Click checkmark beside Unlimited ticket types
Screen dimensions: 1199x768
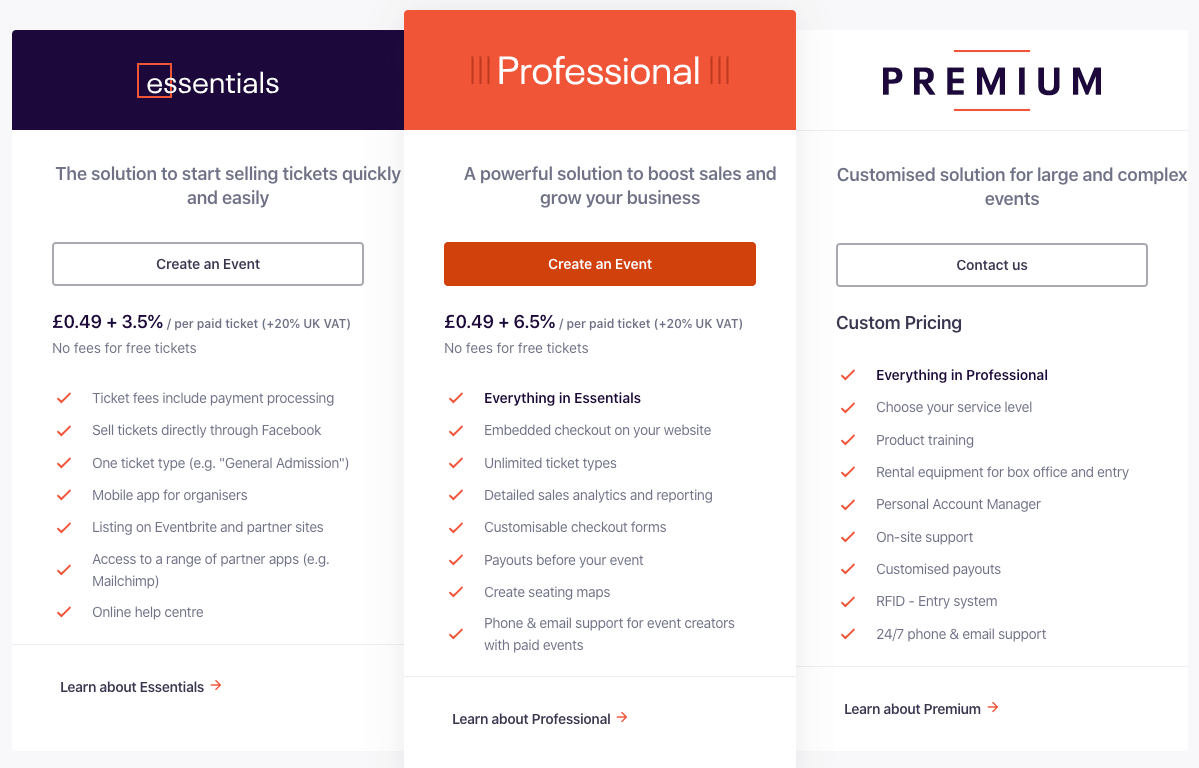(x=456, y=463)
